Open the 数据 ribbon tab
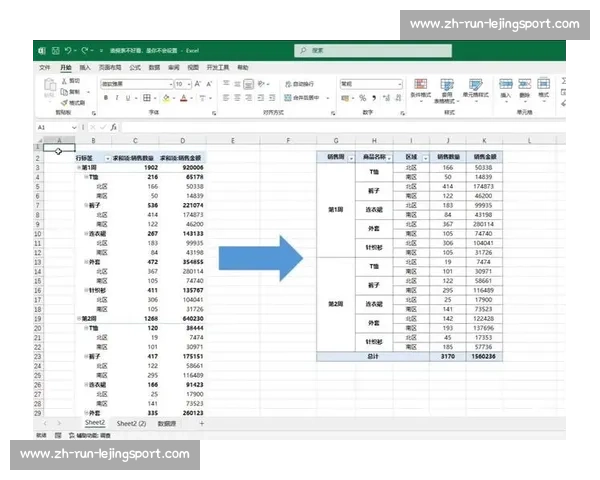 tap(153, 67)
